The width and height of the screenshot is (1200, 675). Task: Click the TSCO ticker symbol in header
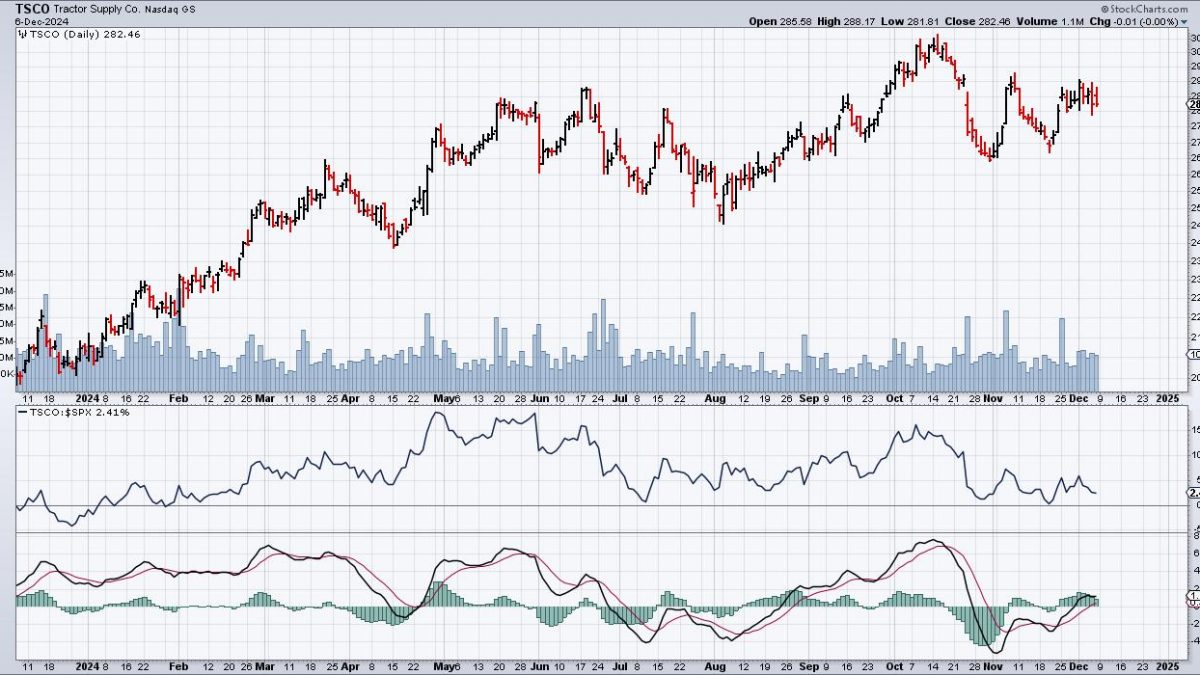coord(33,8)
